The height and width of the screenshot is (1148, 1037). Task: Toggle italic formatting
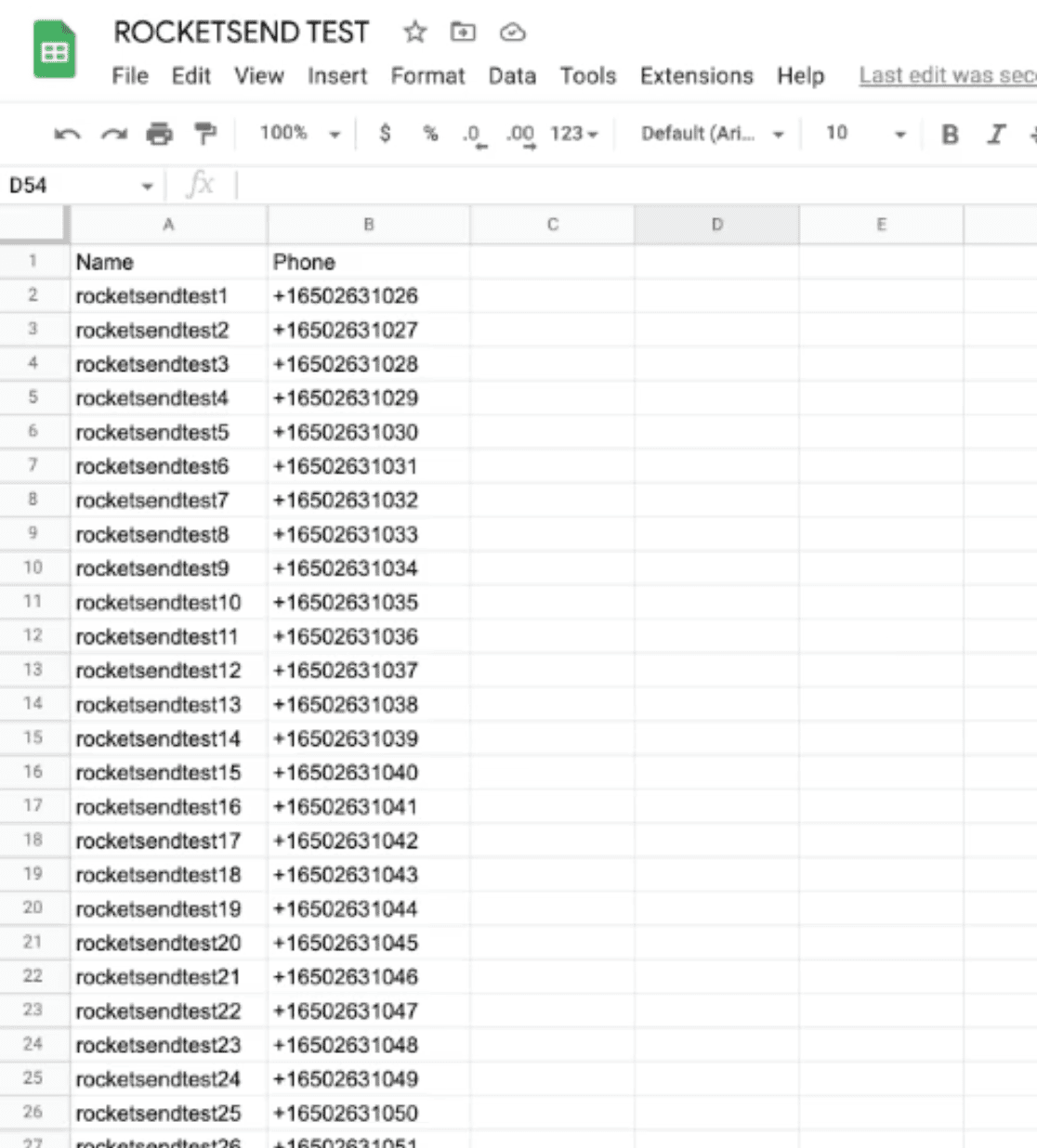coord(994,133)
